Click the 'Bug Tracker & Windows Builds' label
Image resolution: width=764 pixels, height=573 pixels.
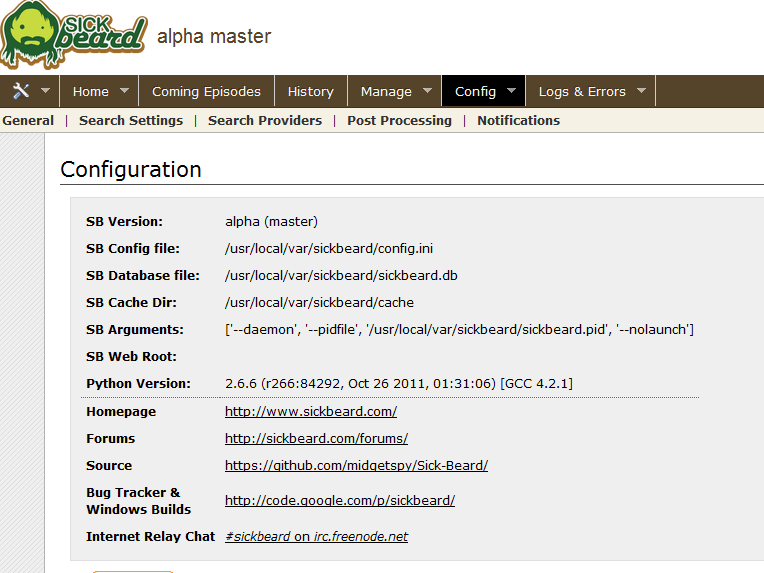[138, 501]
